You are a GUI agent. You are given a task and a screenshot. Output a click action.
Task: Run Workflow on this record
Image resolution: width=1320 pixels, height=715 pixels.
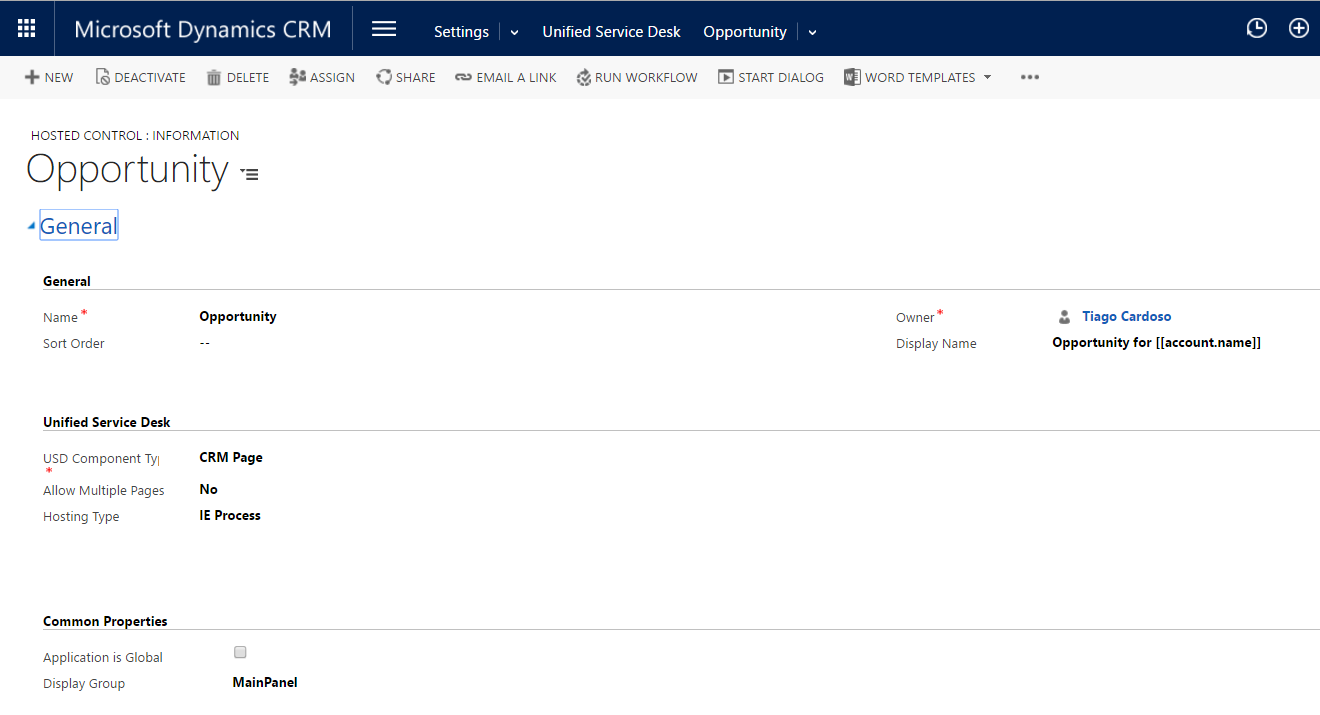[x=637, y=78]
